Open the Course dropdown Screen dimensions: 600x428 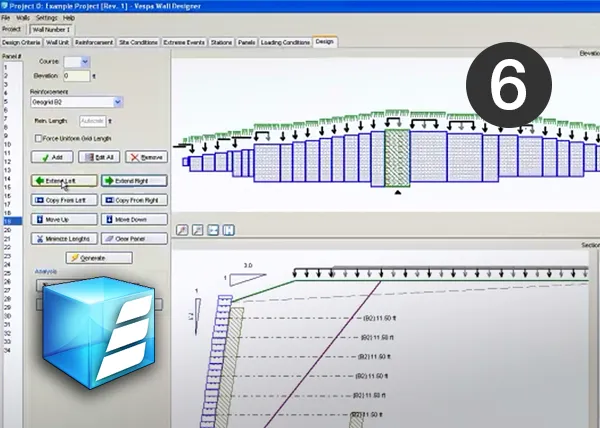pyautogui.click(x=85, y=62)
